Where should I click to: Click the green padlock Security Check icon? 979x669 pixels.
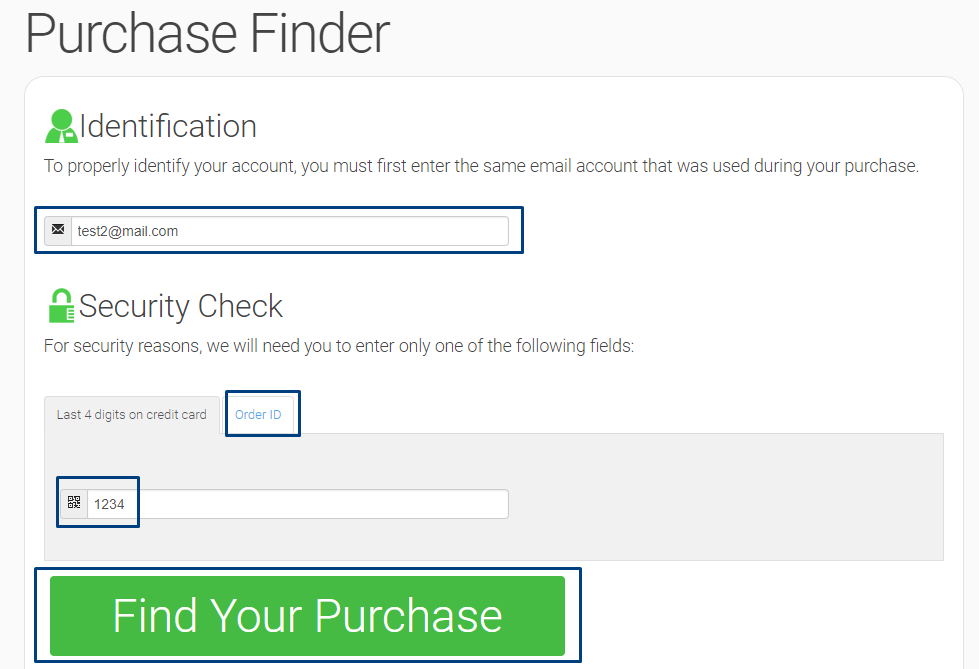click(x=61, y=306)
